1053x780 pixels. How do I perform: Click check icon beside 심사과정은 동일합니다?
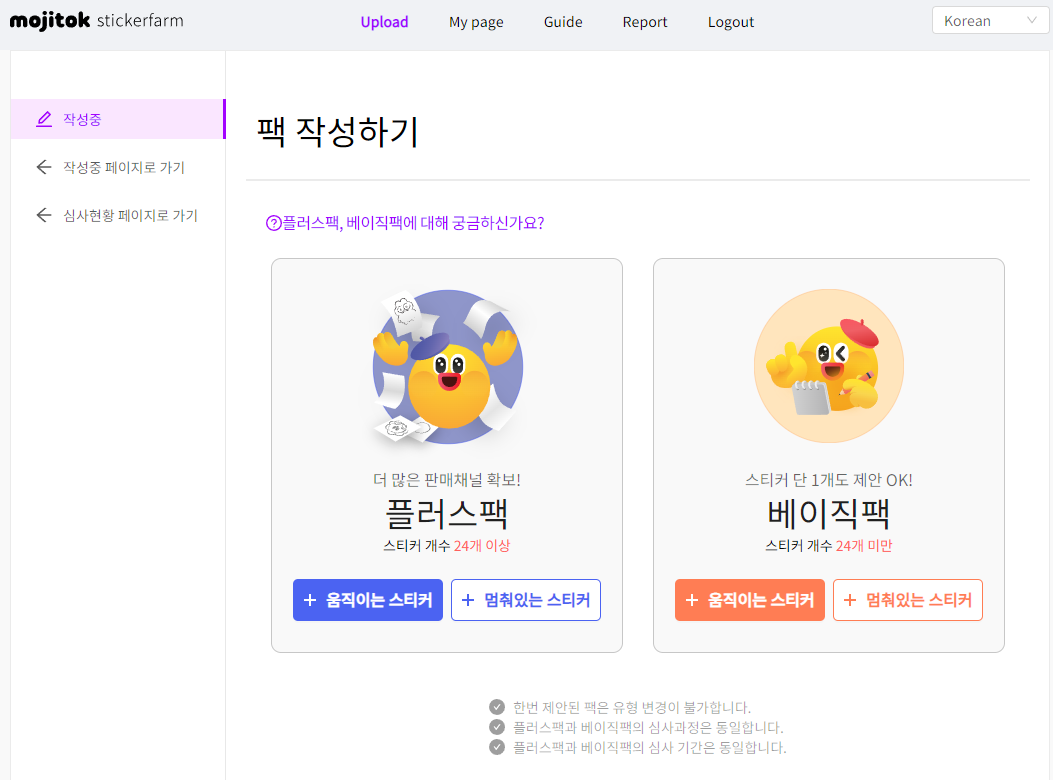point(497,727)
